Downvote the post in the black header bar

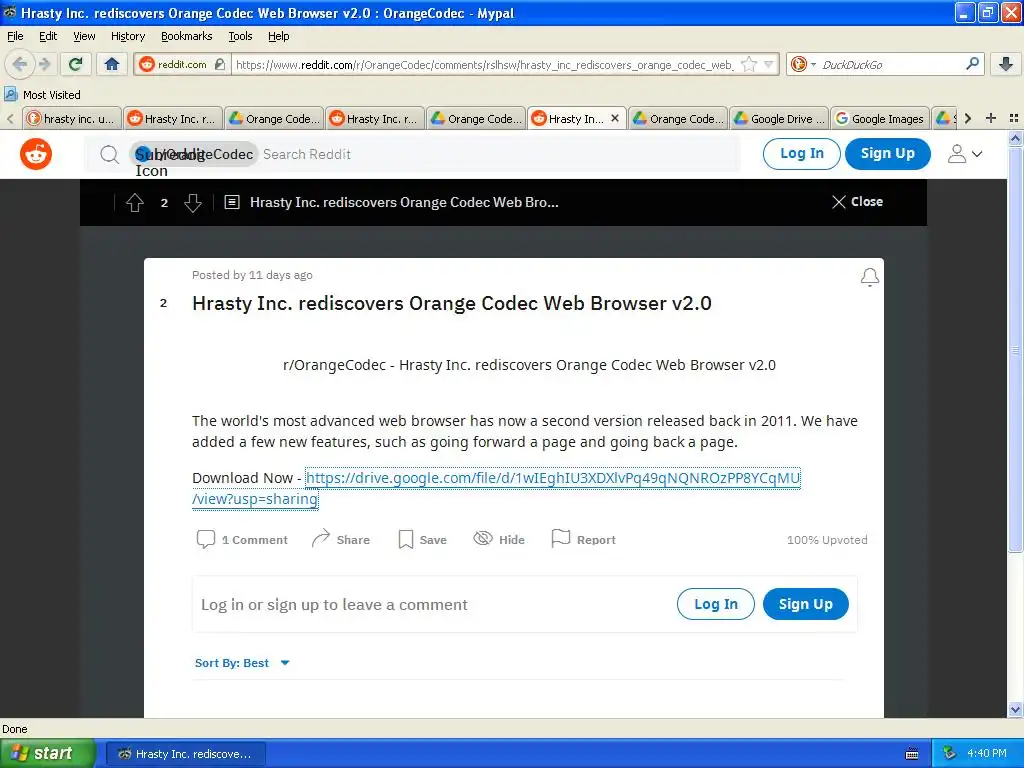[x=193, y=202]
